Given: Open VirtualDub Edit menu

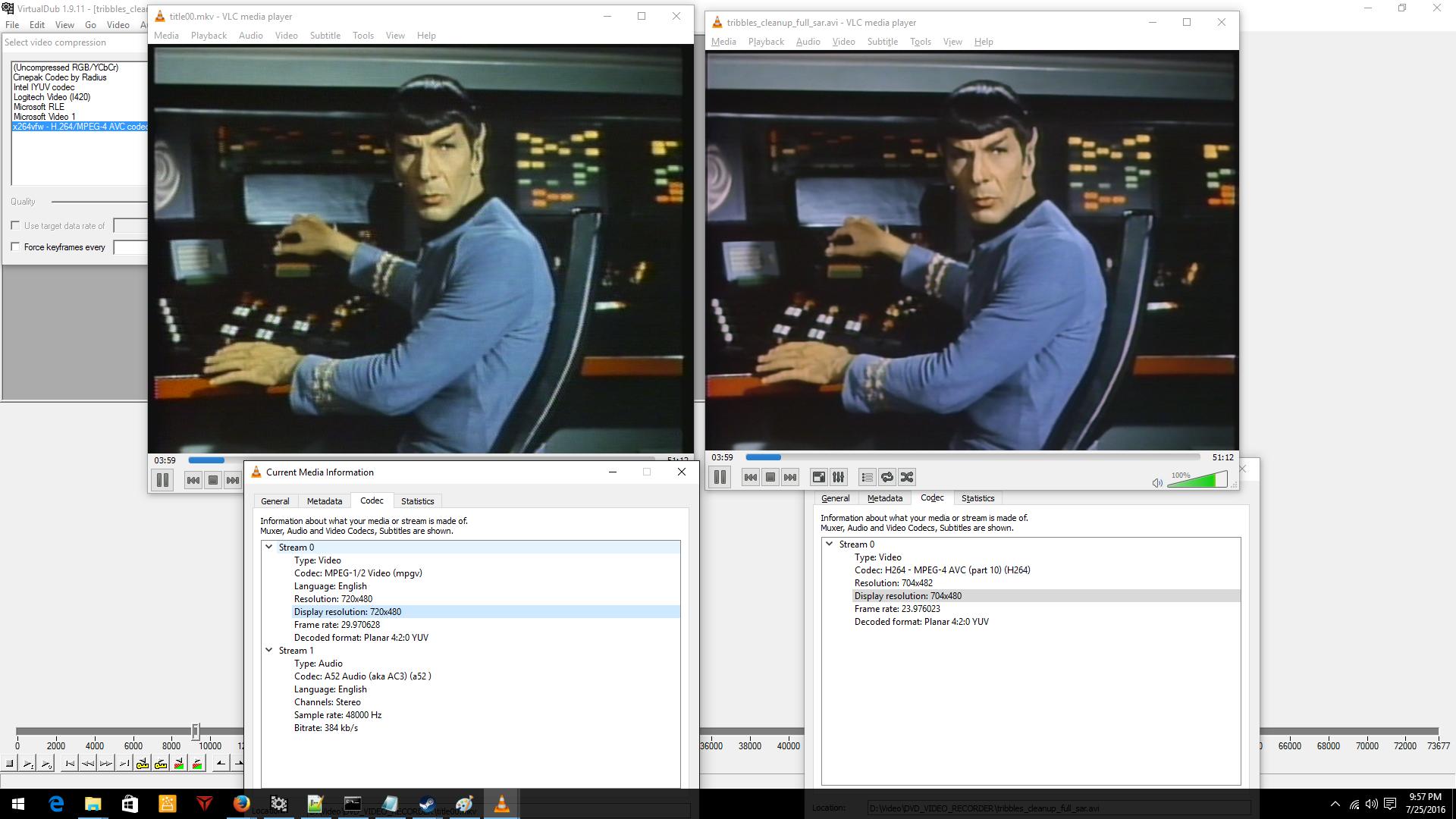Looking at the screenshot, I should click(x=36, y=25).
